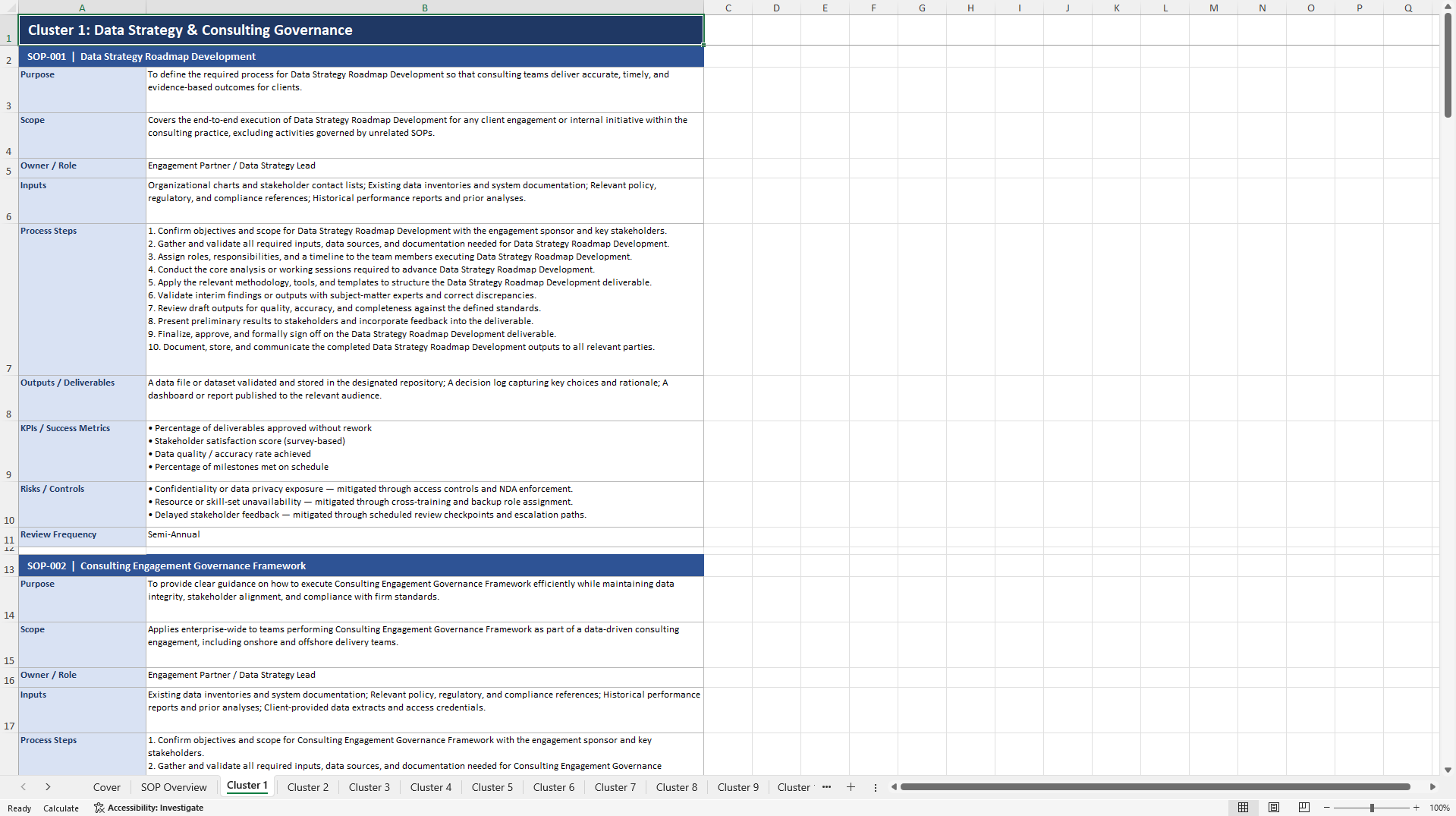This screenshot has height=816, width=1456.
Task: Select column A header
Action: pyautogui.click(x=82, y=8)
